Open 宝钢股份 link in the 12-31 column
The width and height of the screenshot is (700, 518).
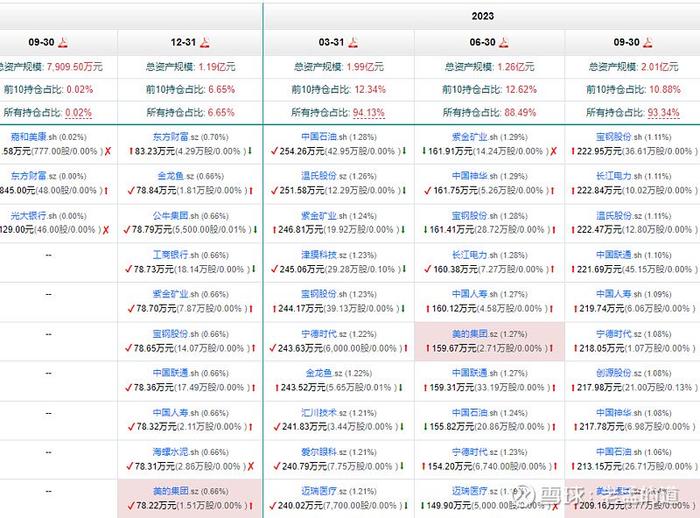tap(171, 334)
